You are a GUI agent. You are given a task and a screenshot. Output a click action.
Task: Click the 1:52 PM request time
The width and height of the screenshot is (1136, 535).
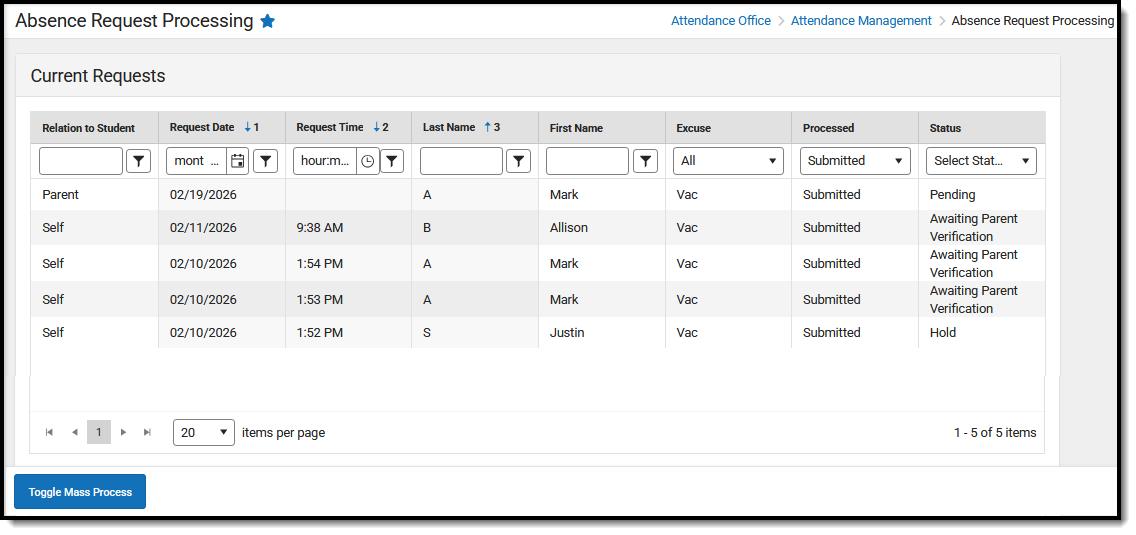coord(320,333)
